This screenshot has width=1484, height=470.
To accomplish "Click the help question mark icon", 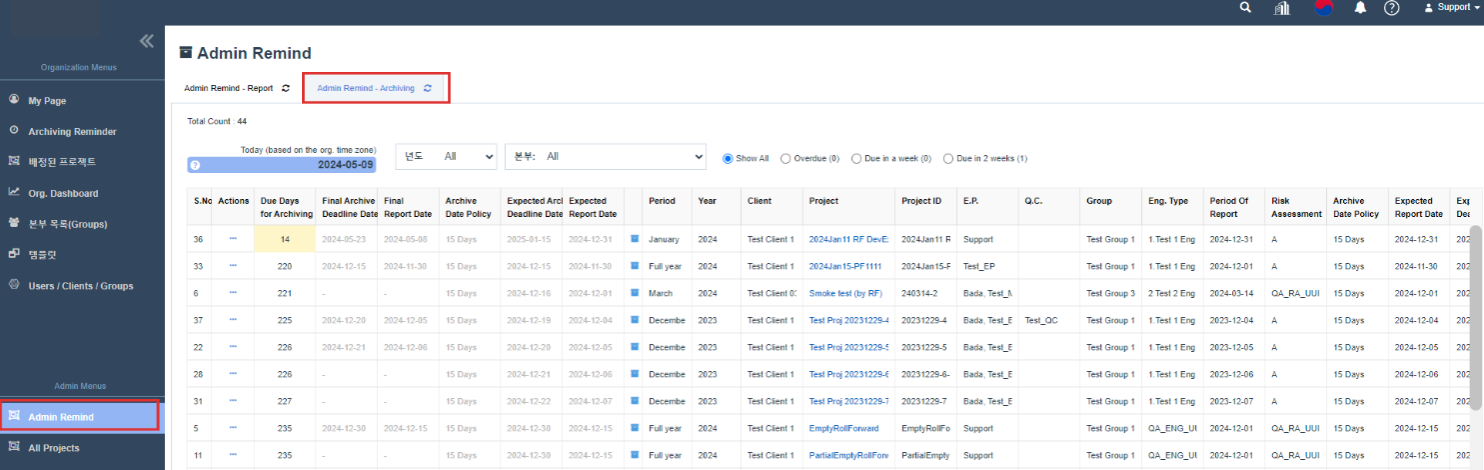I will [x=1391, y=8].
